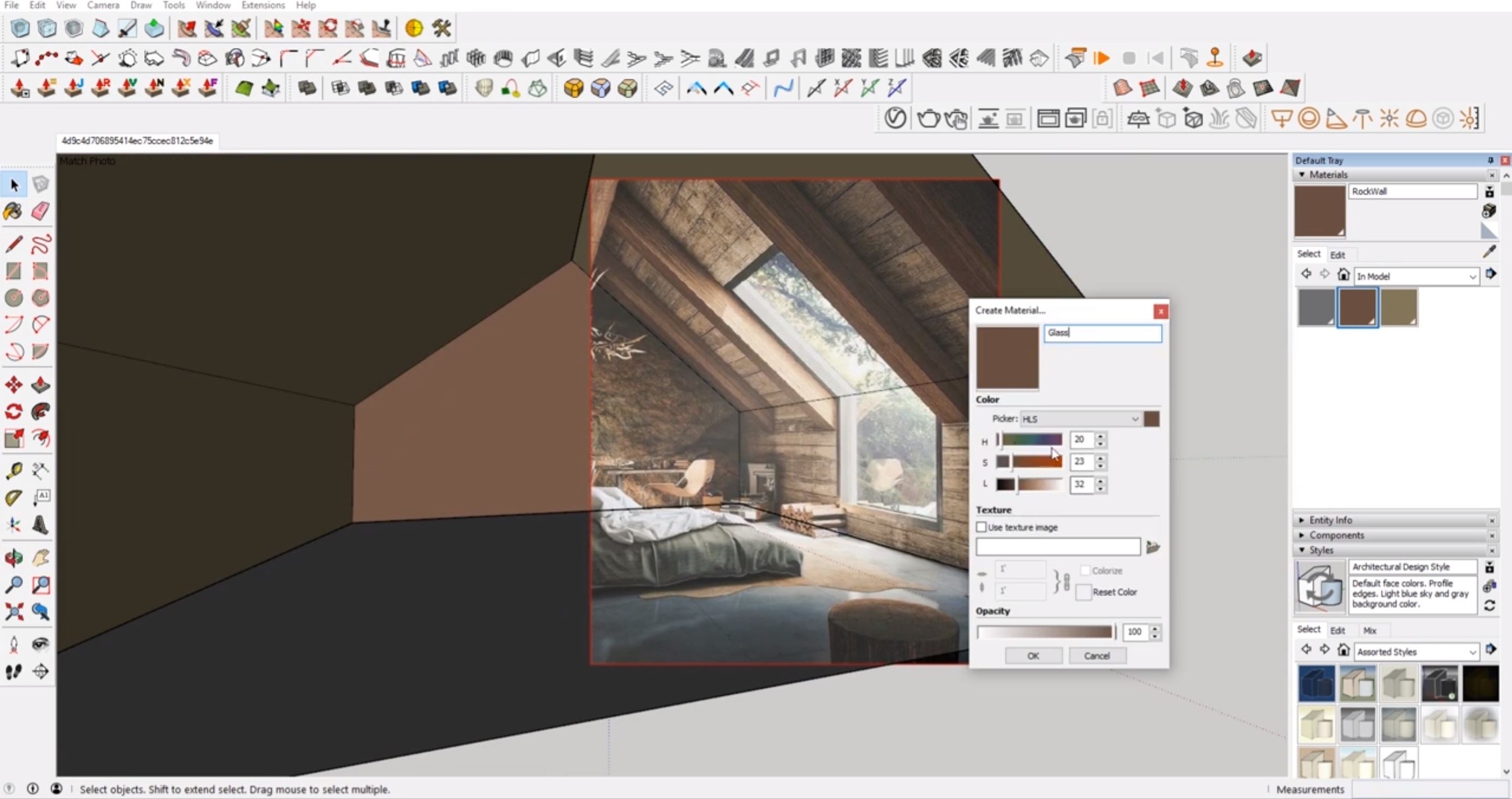Click the material name field containing Glass
The height and width of the screenshot is (799, 1512).
pyautogui.click(x=1102, y=333)
